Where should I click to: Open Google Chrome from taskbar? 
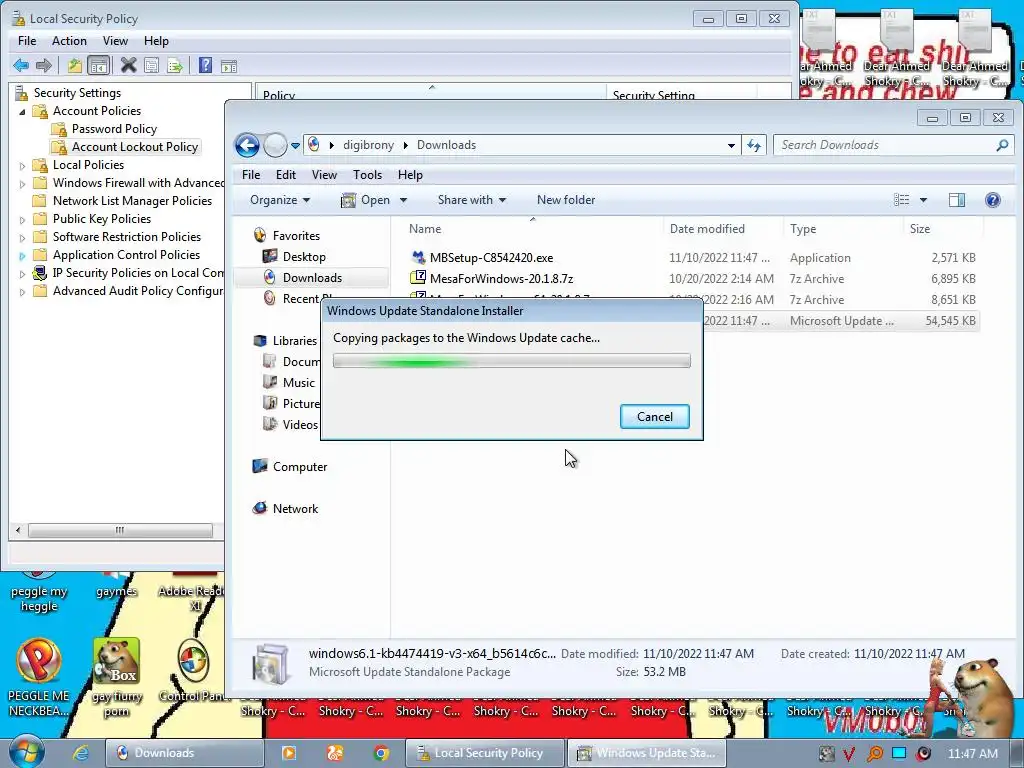point(381,753)
